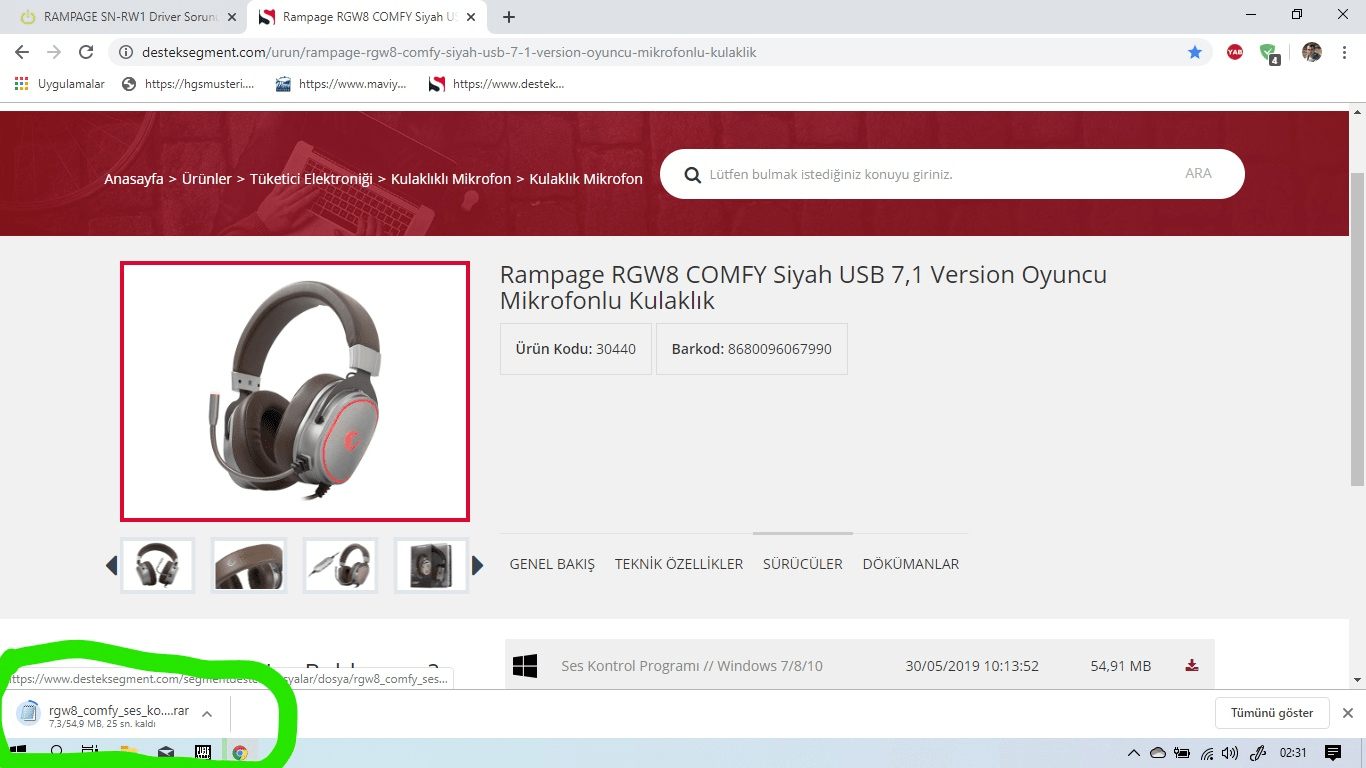
Task: Expand the download item options chevron
Action: click(x=207, y=714)
